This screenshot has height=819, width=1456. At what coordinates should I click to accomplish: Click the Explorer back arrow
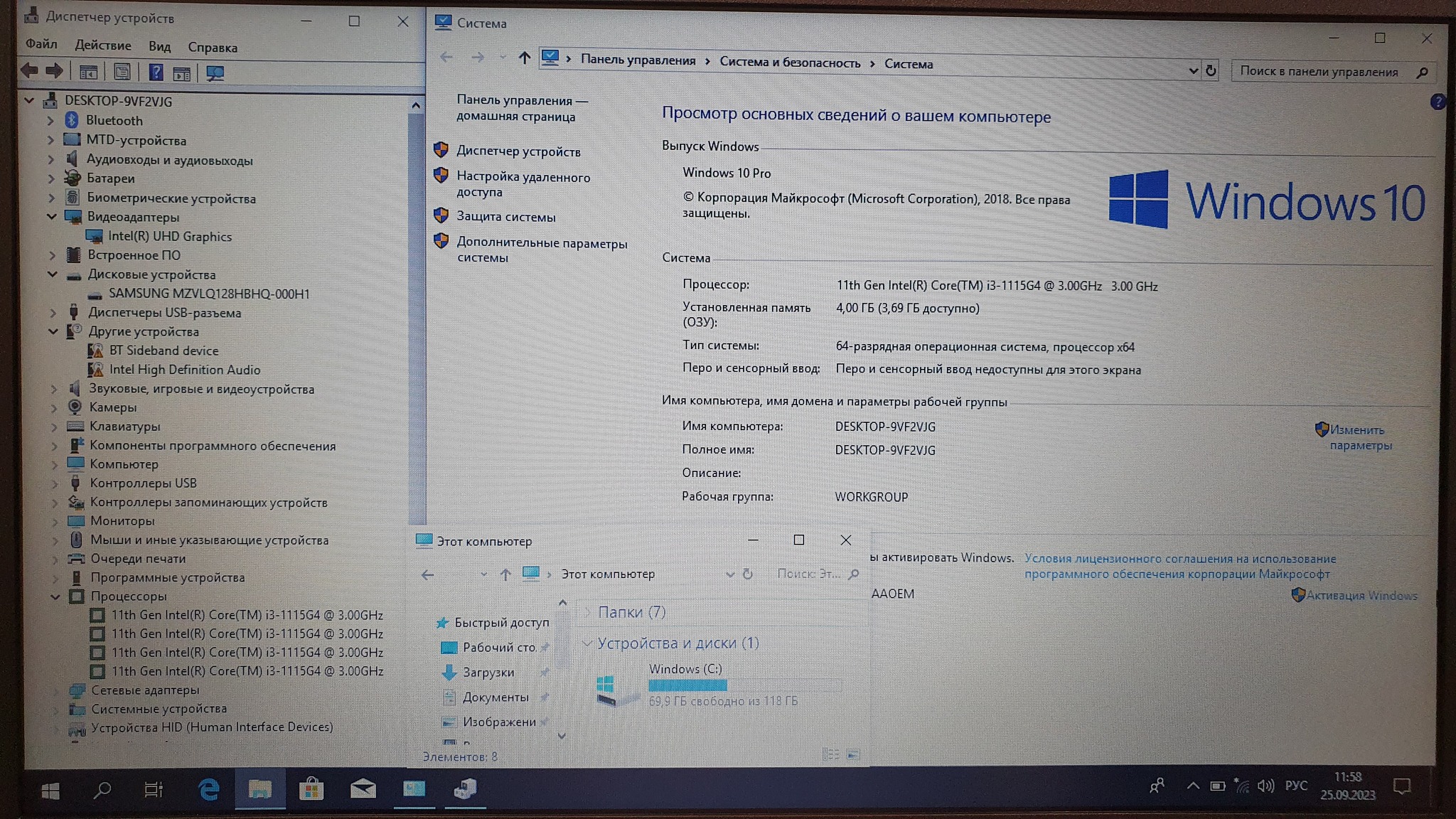point(427,574)
